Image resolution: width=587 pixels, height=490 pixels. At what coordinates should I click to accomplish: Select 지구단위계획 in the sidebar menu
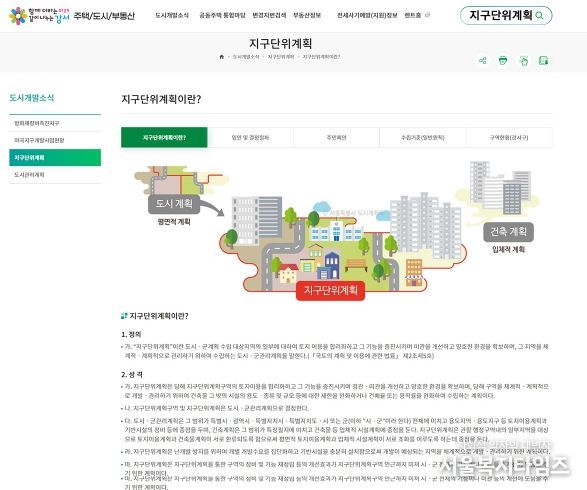click(55, 157)
